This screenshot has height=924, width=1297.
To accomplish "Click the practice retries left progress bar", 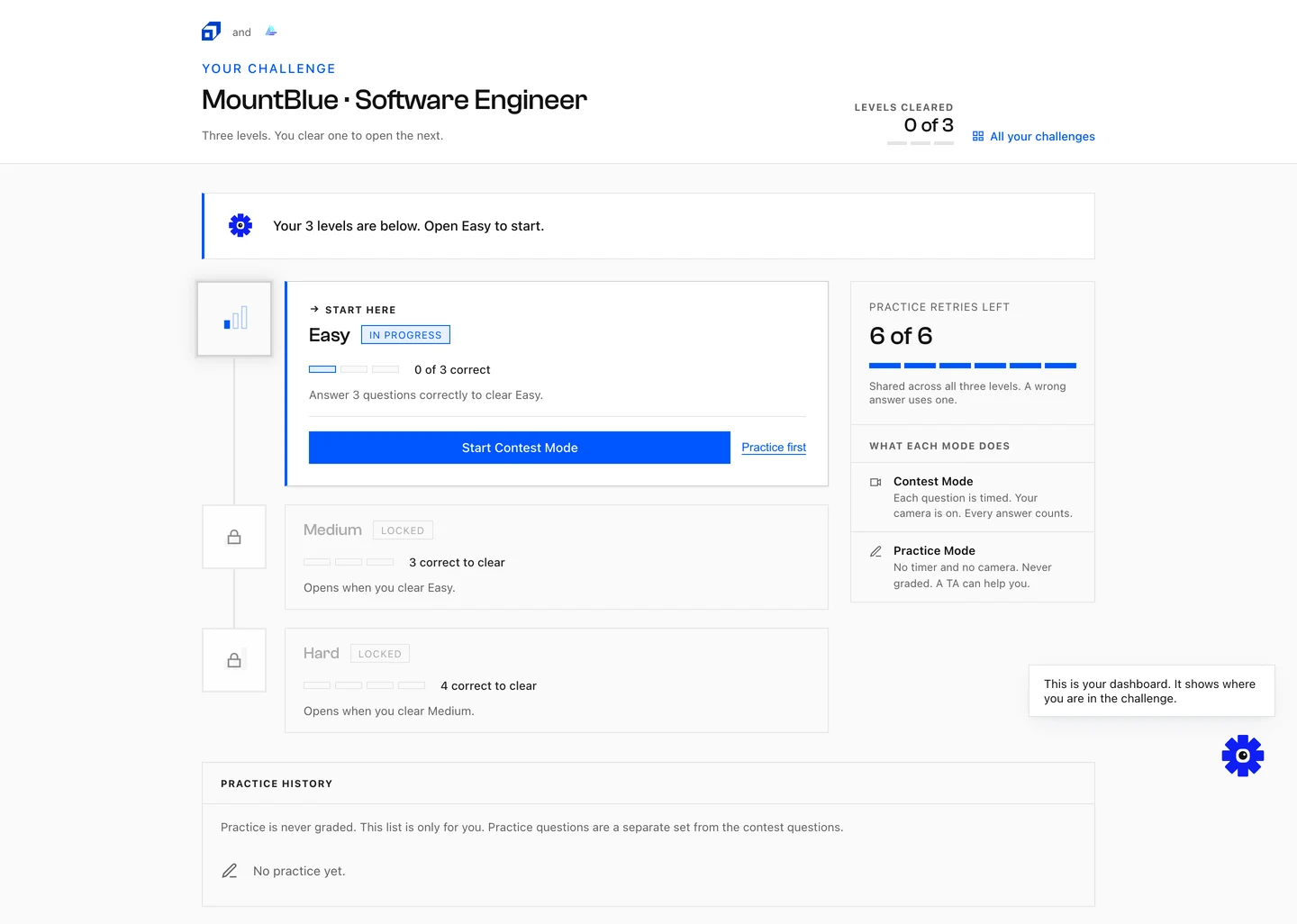I will (973, 366).
